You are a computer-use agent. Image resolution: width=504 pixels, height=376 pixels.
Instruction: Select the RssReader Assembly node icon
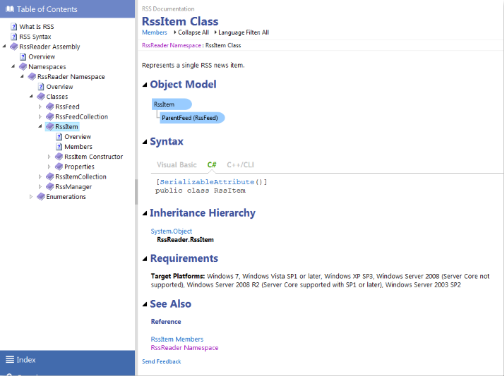[x=14, y=47]
